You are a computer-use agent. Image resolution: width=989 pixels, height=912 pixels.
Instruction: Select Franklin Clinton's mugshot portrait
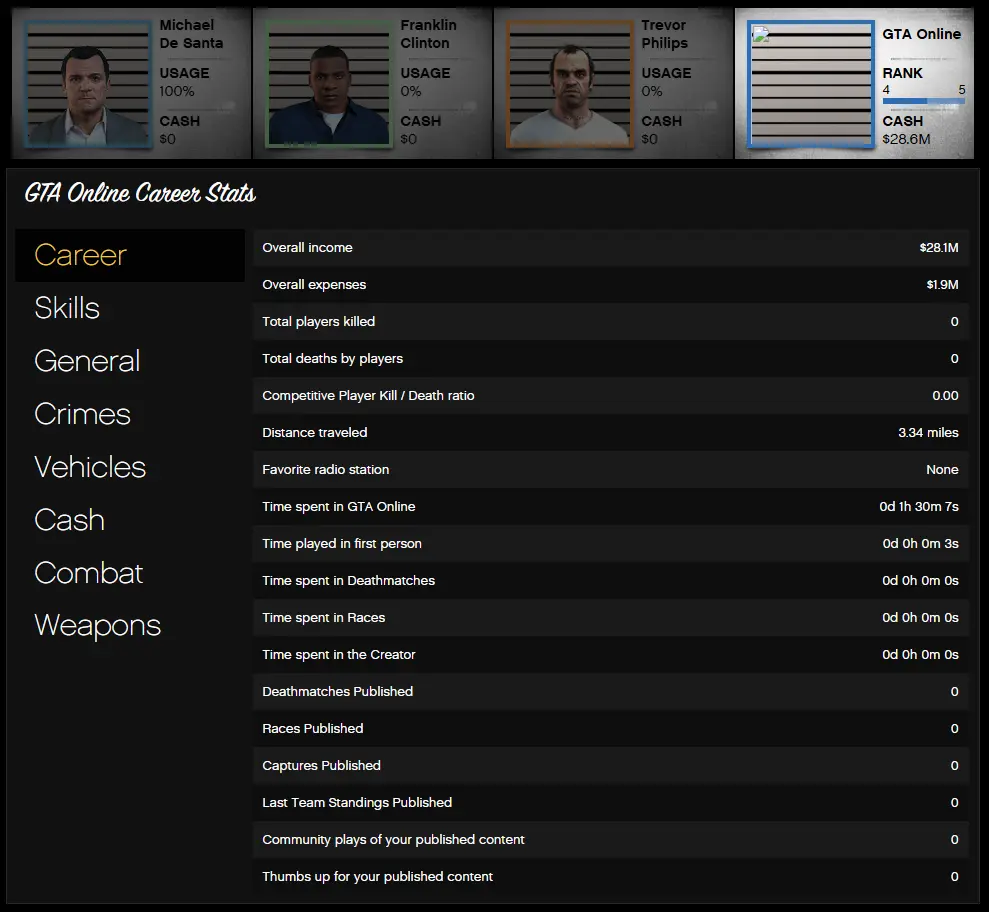[x=331, y=85]
